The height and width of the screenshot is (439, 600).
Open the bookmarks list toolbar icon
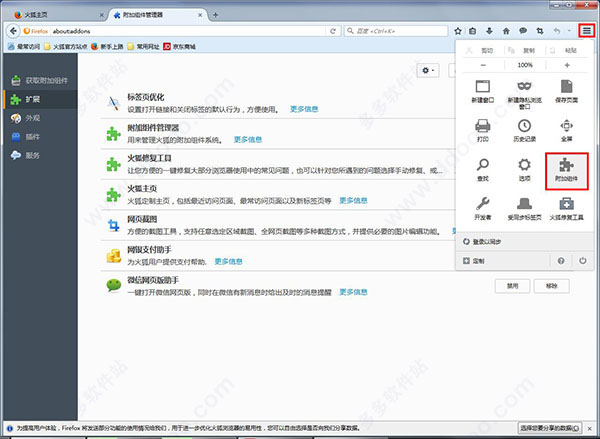click(473, 31)
